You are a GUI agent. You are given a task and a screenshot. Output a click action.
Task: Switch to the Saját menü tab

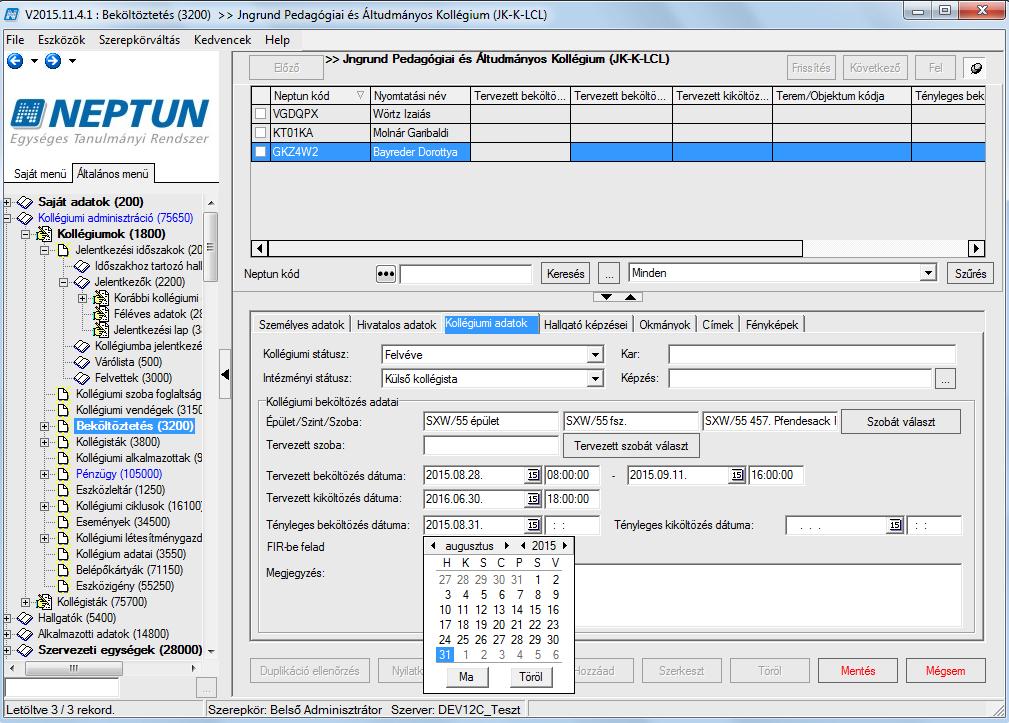point(40,174)
